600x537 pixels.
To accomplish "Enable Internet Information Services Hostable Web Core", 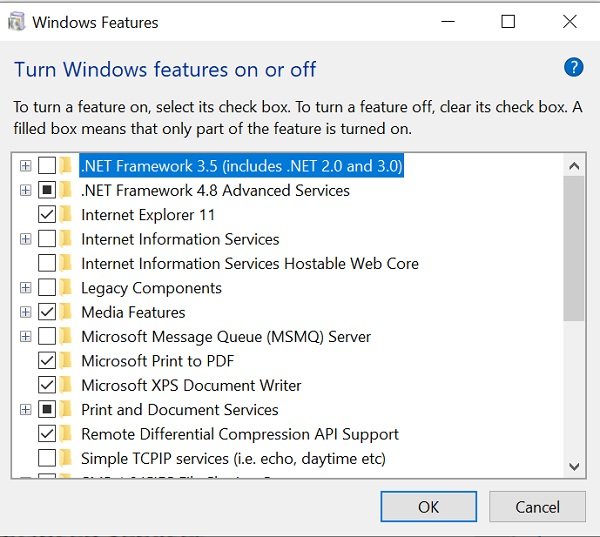I will point(46,264).
